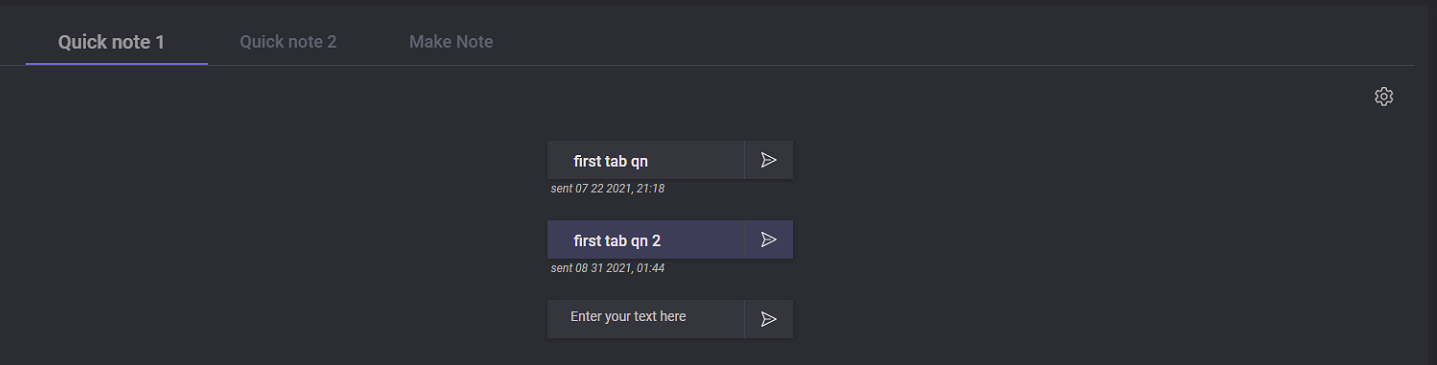The width and height of the screenshot is (1437, 365).
Task: Open the settings gear icon
Action: point(1383,97)
